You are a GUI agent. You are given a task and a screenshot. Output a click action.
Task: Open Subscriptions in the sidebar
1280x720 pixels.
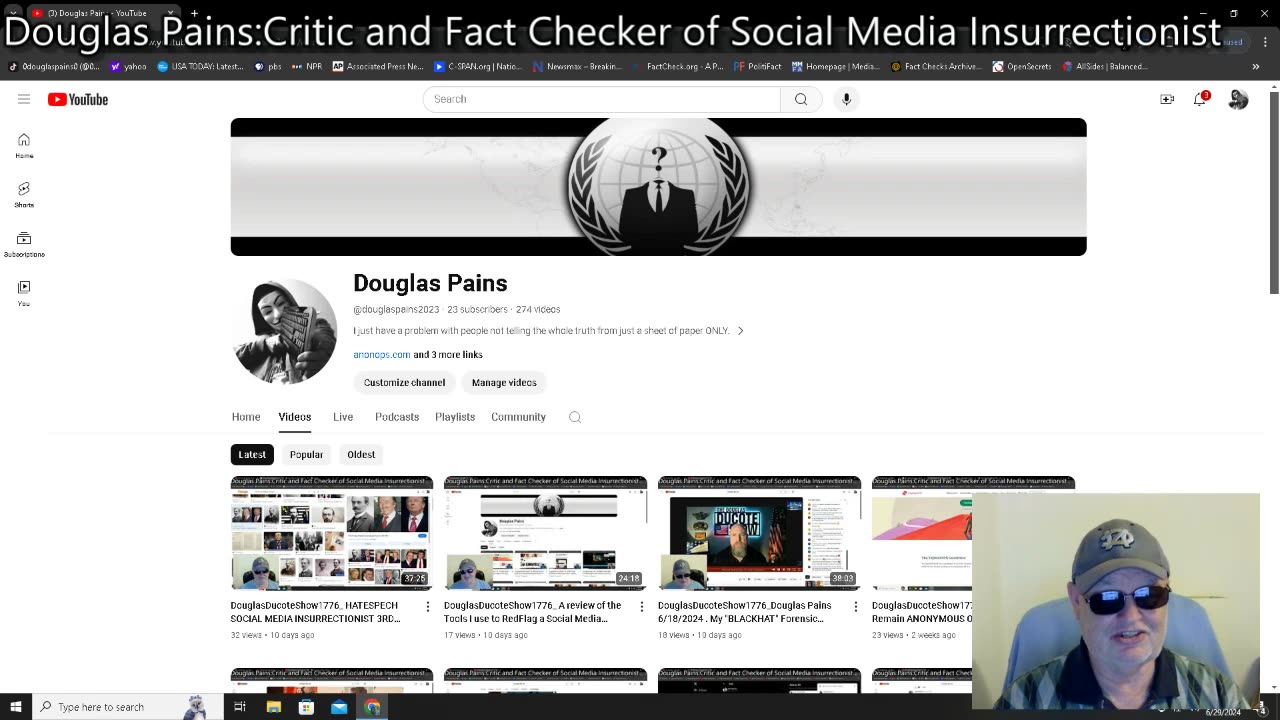click(x=24, y=244)
